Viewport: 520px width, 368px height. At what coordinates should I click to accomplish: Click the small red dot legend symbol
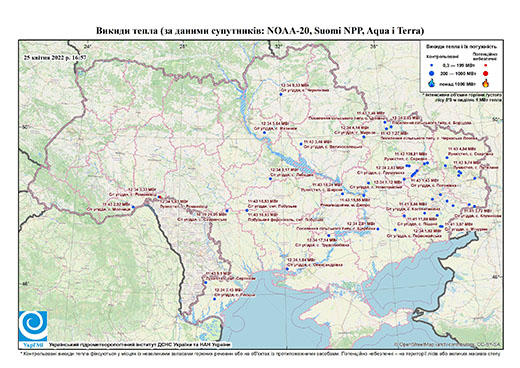pyautogui.click(x=486, y=65)
